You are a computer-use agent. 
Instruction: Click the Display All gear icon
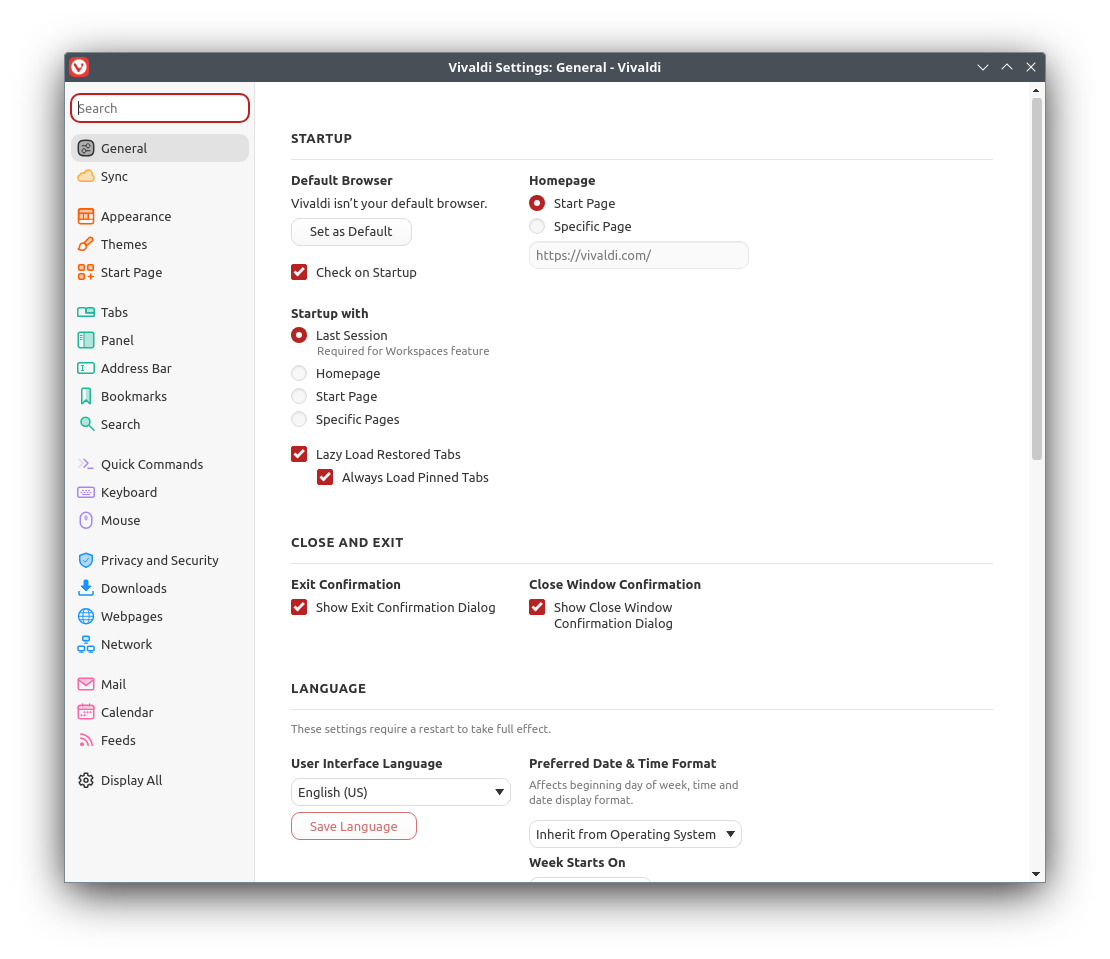(86, 780)
